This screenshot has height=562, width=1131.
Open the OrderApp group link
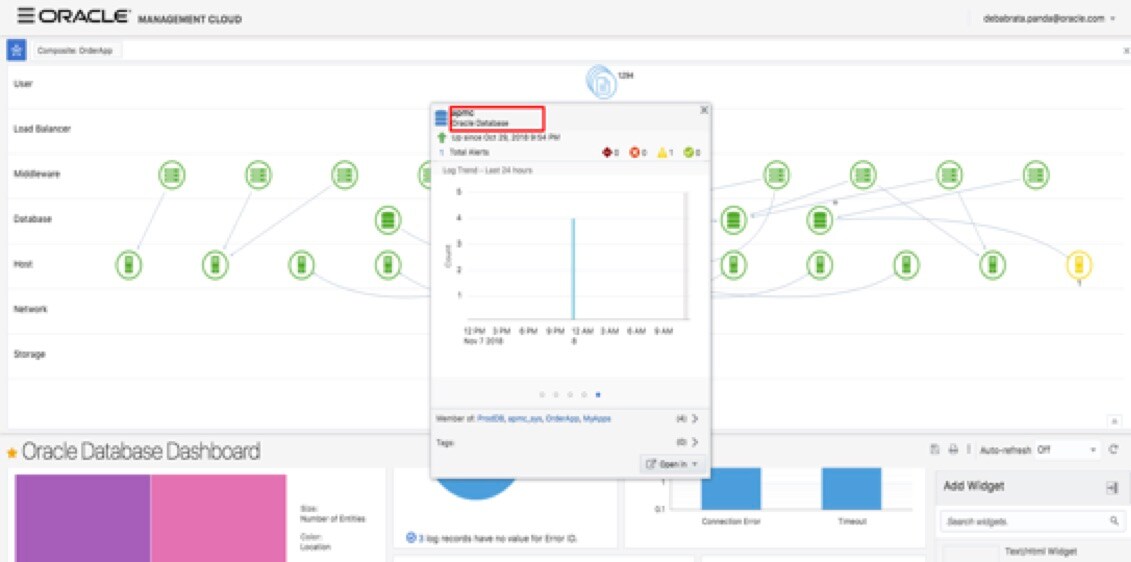pyautogui.click(x=563, y=418)
